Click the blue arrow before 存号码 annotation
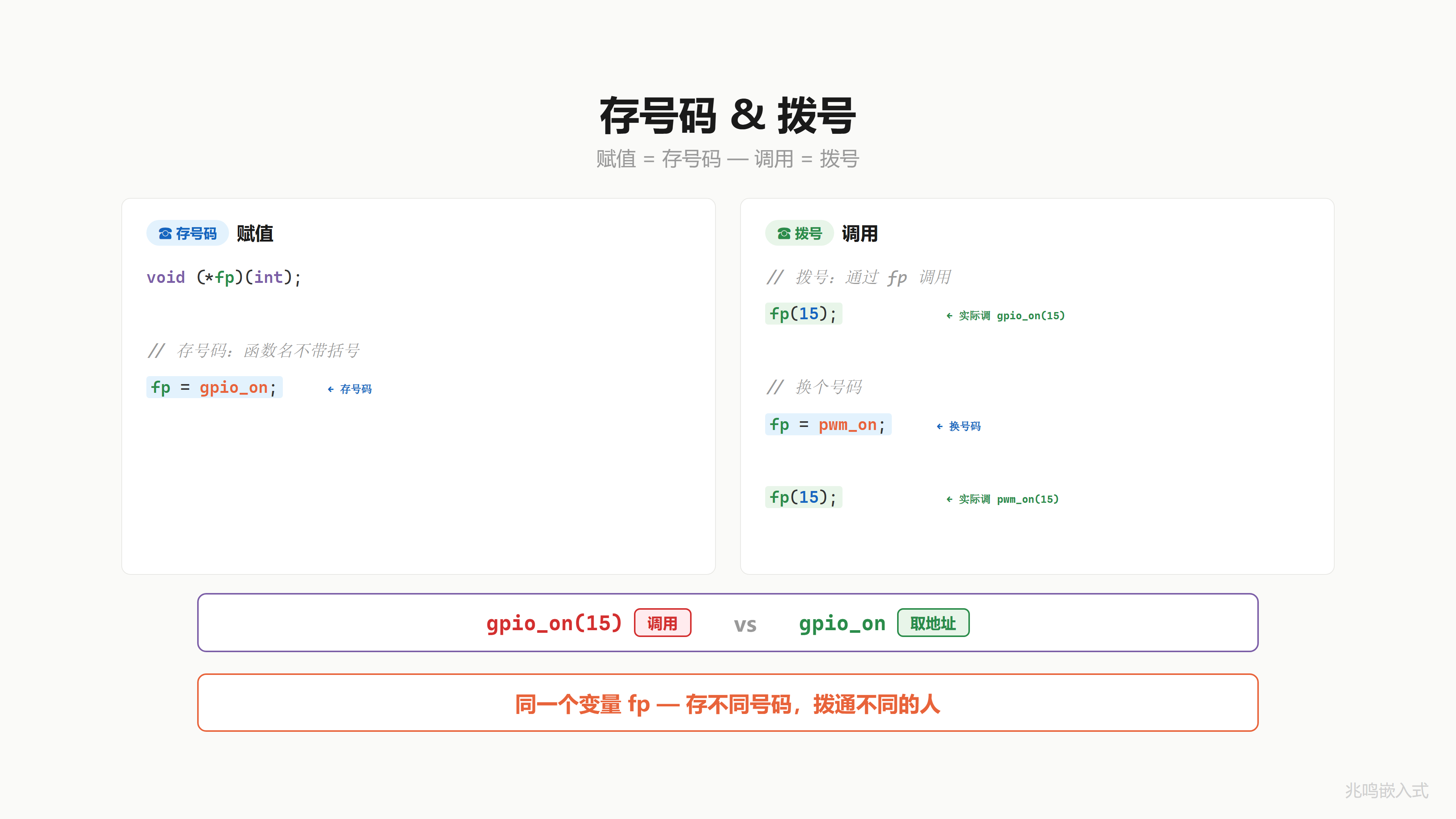Image resolution: width=1456 pixels, height=819 pixels. click(x=331, y=389)
